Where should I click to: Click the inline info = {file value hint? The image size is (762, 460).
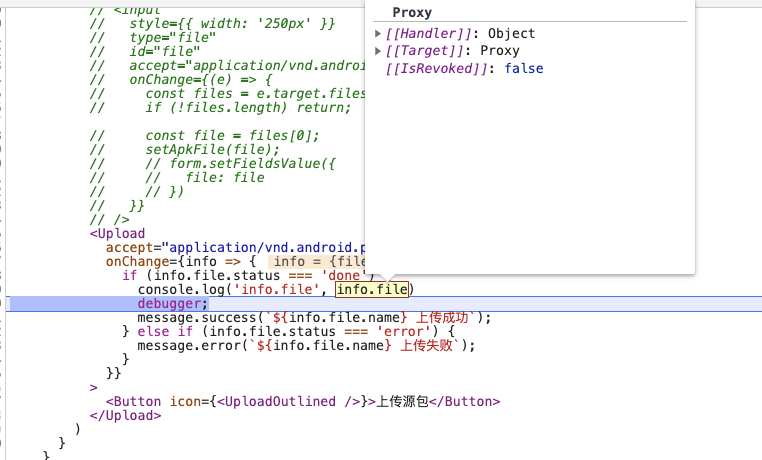pyautogui.click(x=316, y=261)
